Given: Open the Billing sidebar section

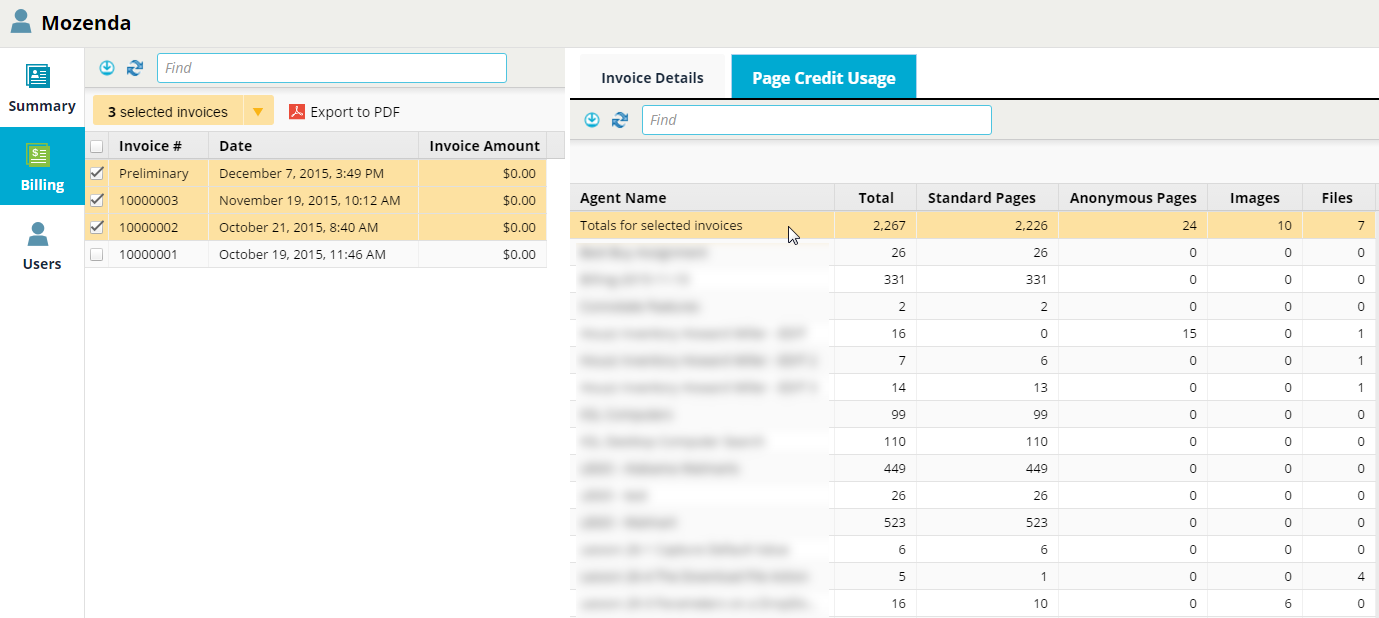Looking at the screenshot, I should pyautogui.click(x=42, y=167).
